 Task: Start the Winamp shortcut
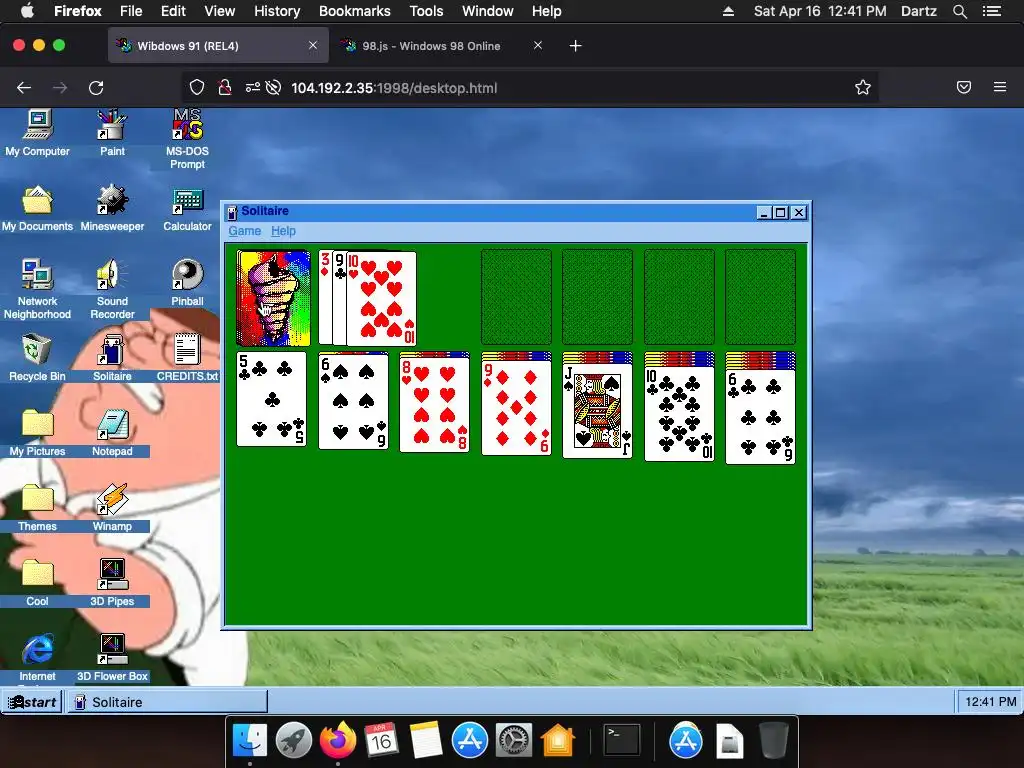point(112,508)
